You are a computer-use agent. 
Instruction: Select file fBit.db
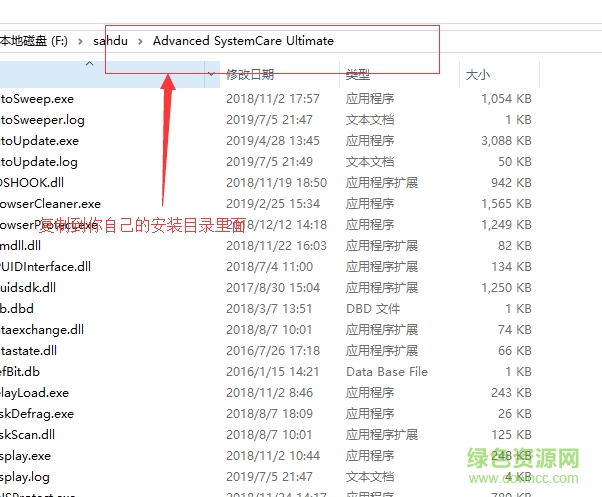click(20, 372)
